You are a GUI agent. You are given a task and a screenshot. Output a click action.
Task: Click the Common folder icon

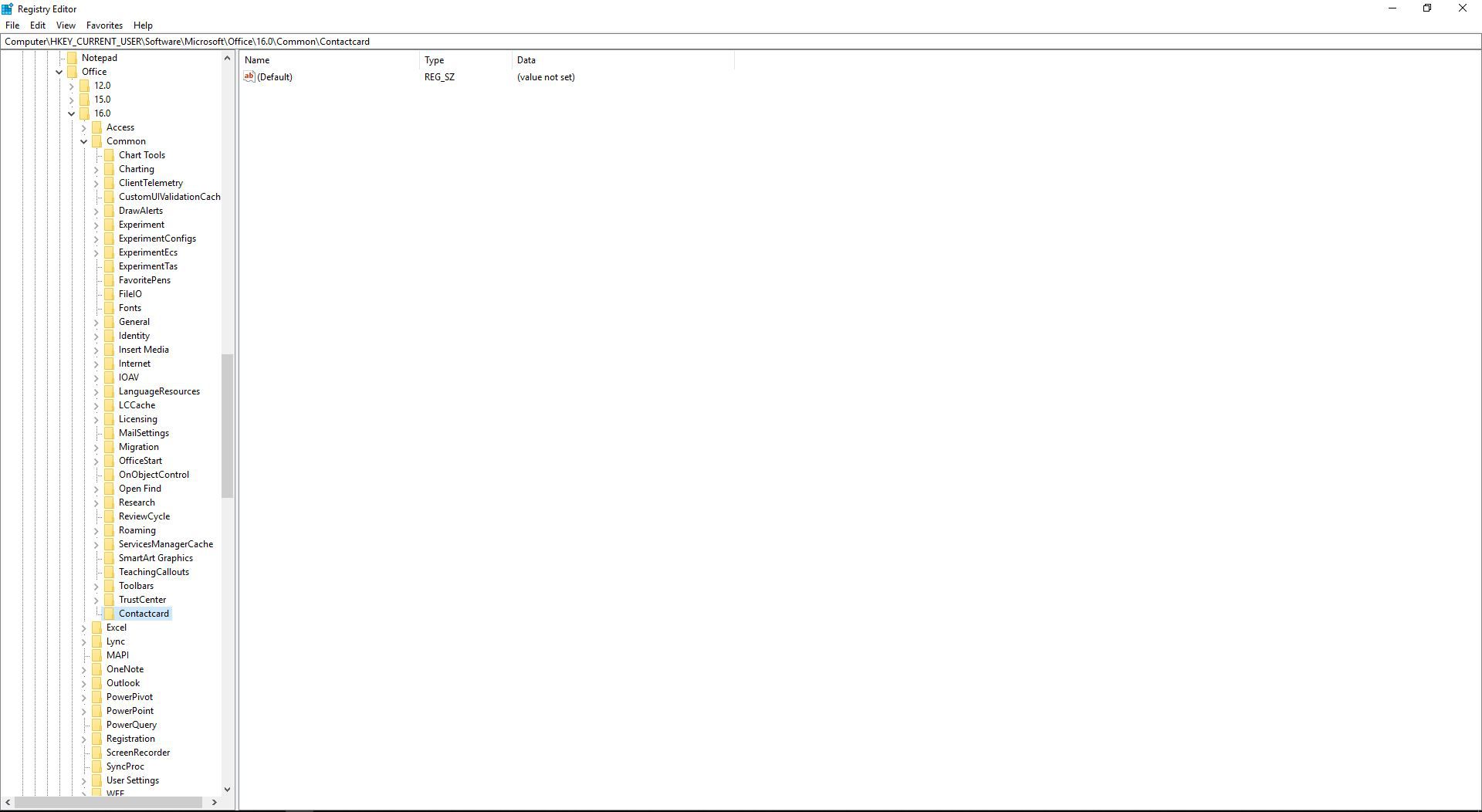pyautogui.click(x=96, y=141)
